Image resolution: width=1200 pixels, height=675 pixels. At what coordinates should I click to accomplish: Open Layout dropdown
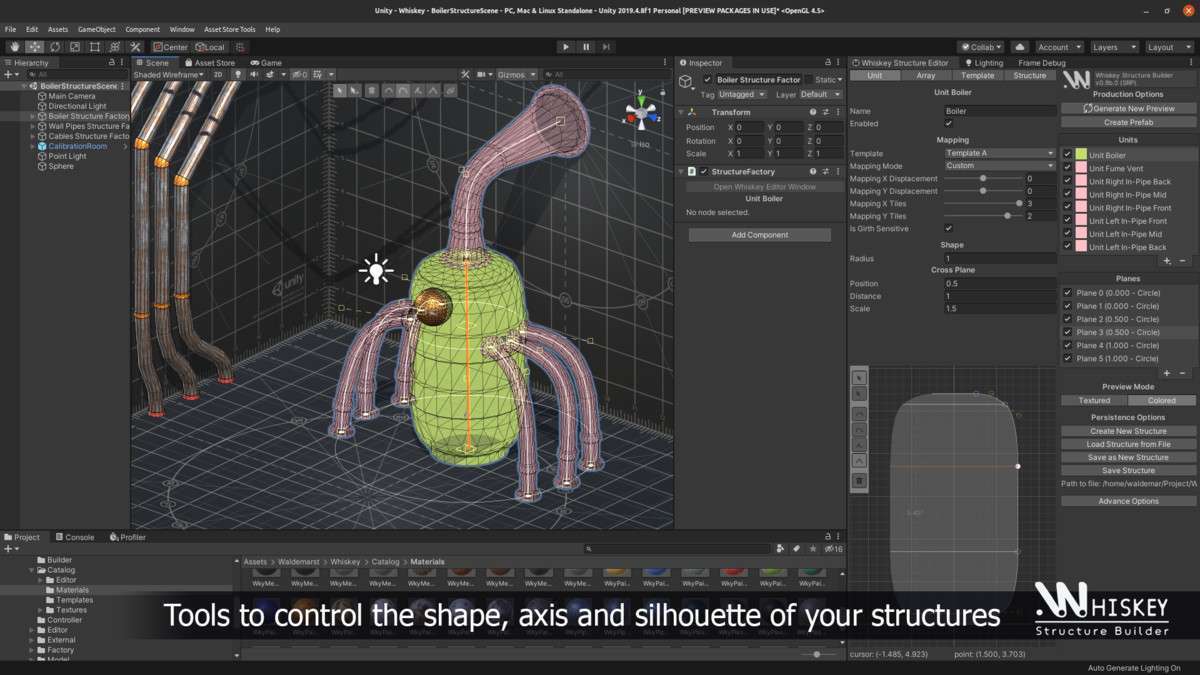[1168, 47]
